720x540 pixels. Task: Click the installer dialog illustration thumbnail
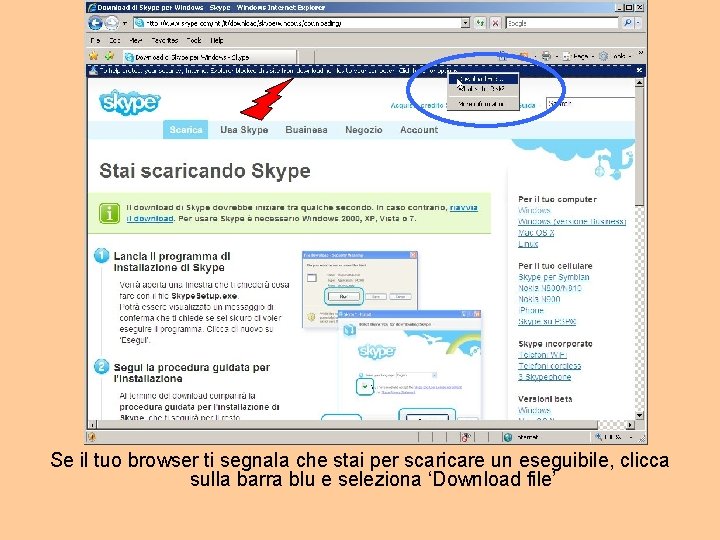click(x=391, y=334)
